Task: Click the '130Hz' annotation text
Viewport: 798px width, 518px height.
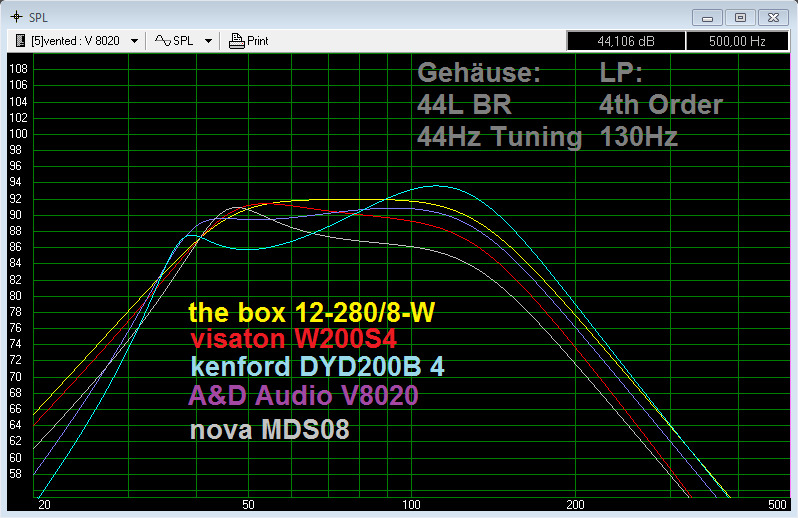Action: pyautogui.click(x=639, y=137)
